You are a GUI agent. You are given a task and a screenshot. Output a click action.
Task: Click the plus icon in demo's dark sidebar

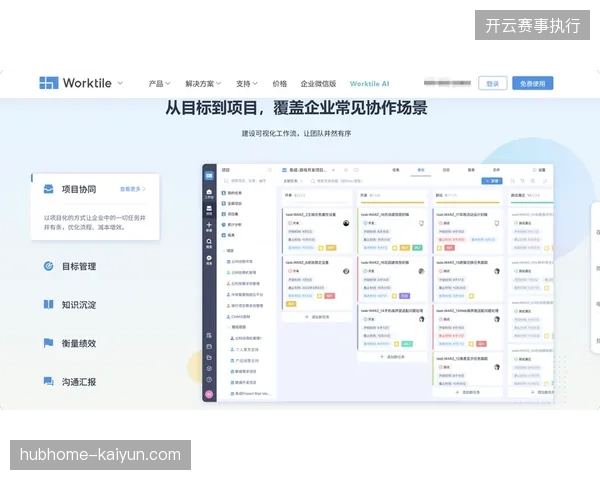point(209,227)
